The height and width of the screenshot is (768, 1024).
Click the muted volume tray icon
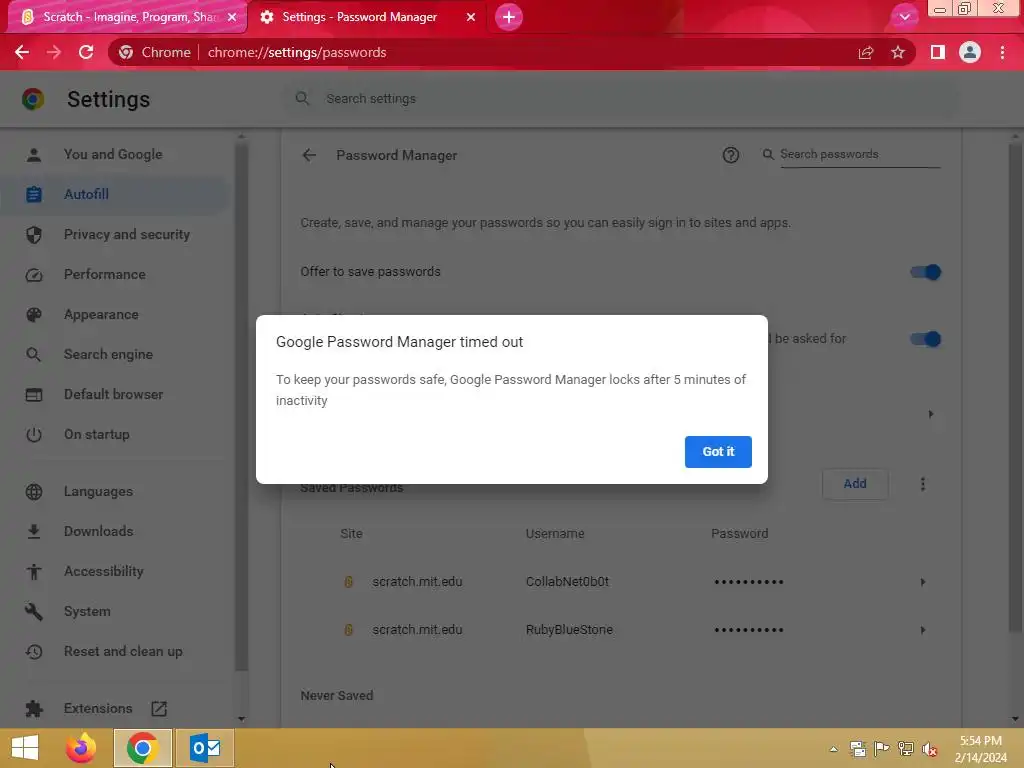point(929,749)
